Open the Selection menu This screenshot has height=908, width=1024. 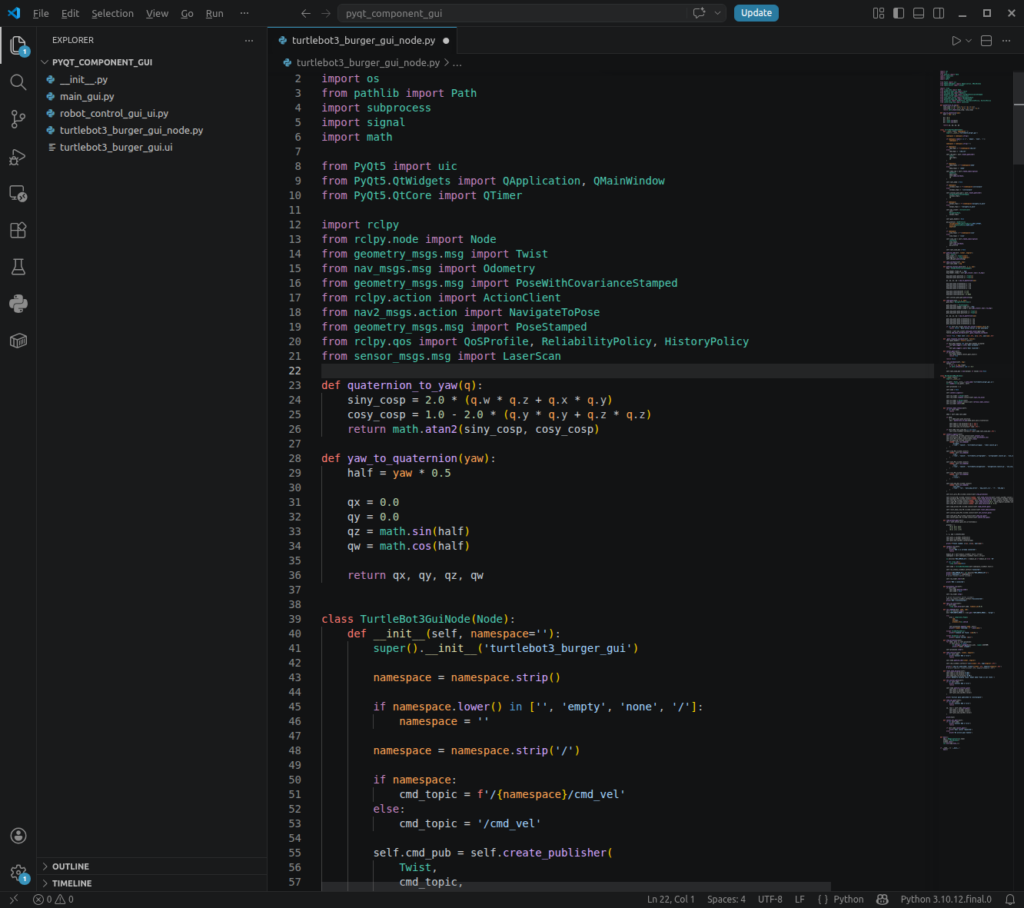click(x=112, y=13)
